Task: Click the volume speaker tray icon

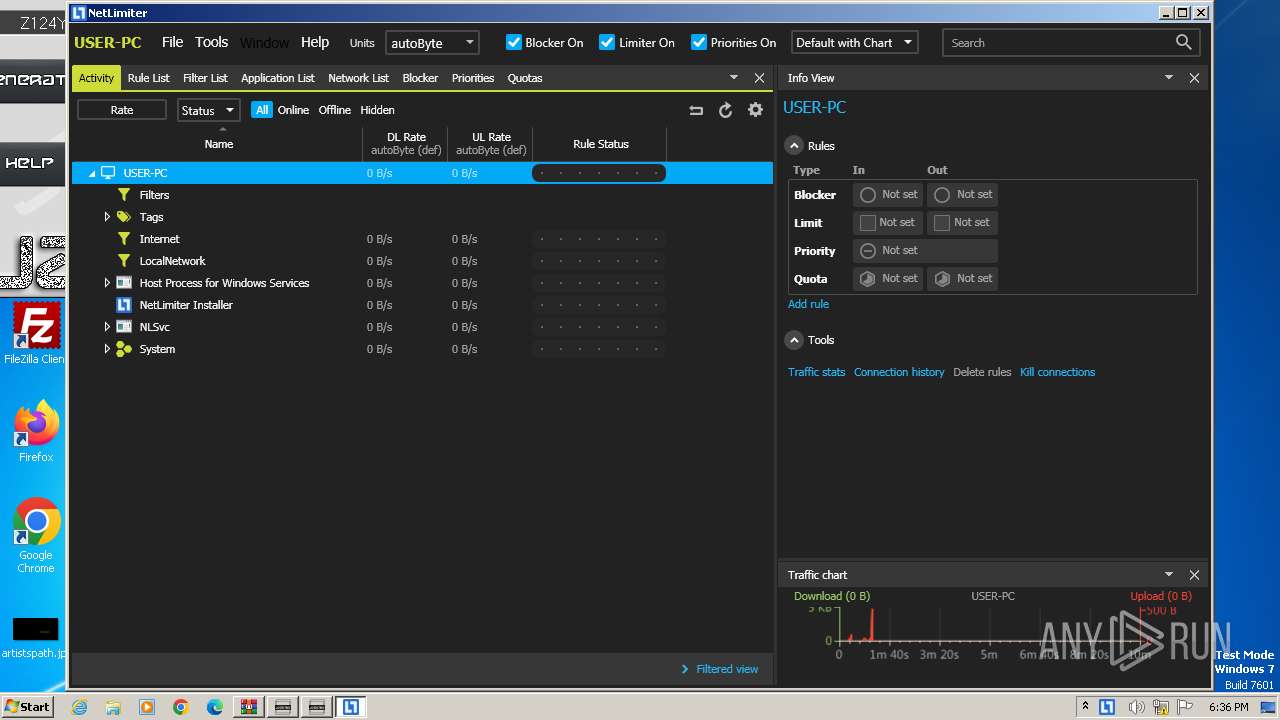Action: 1137,707
